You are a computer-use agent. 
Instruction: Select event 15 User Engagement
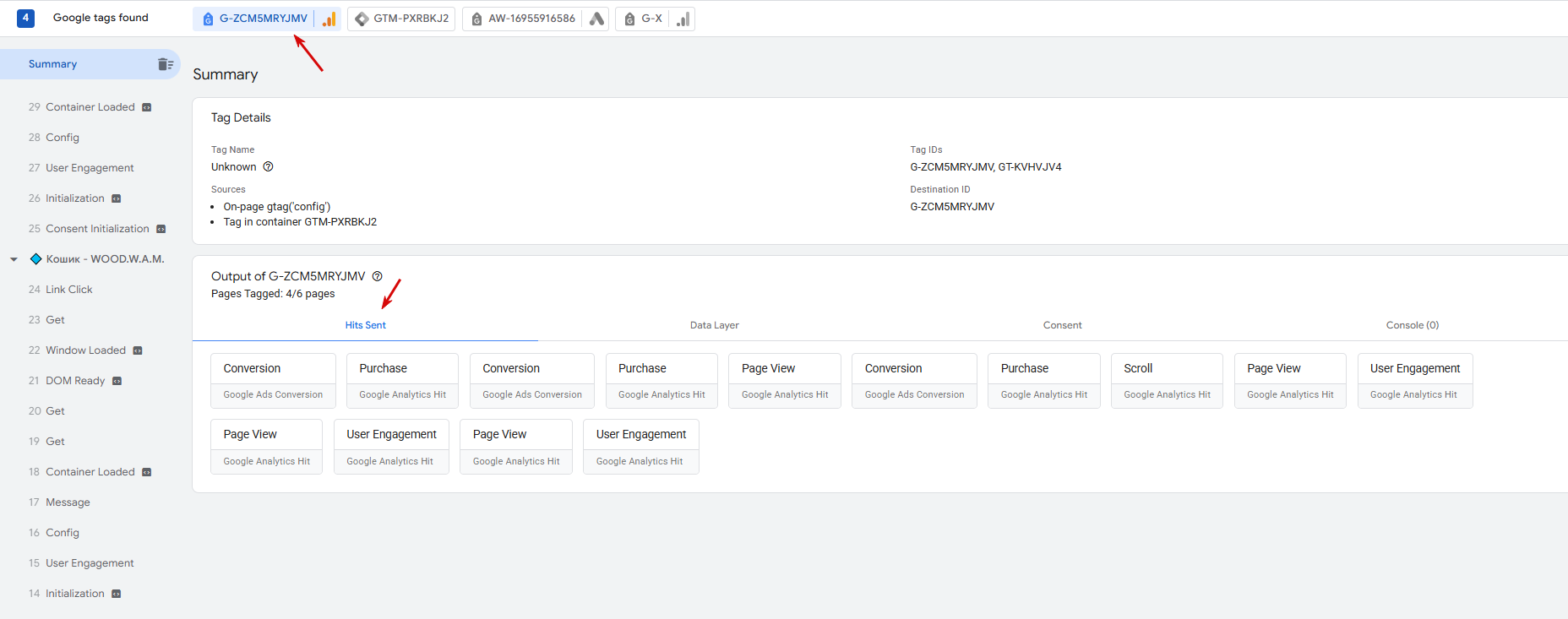[90, 563]
